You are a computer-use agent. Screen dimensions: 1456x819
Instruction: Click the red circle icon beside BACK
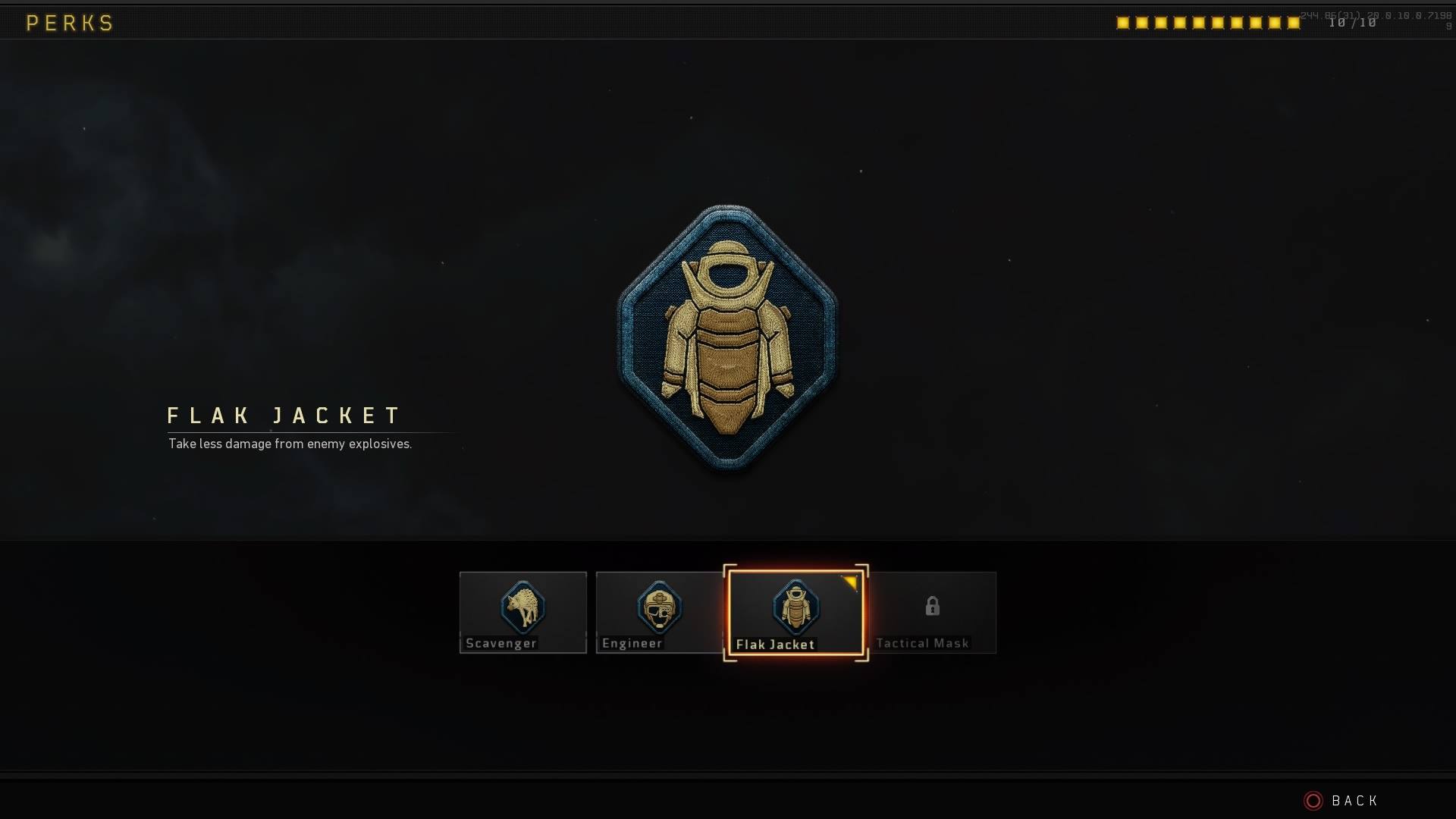(1313, 801)
